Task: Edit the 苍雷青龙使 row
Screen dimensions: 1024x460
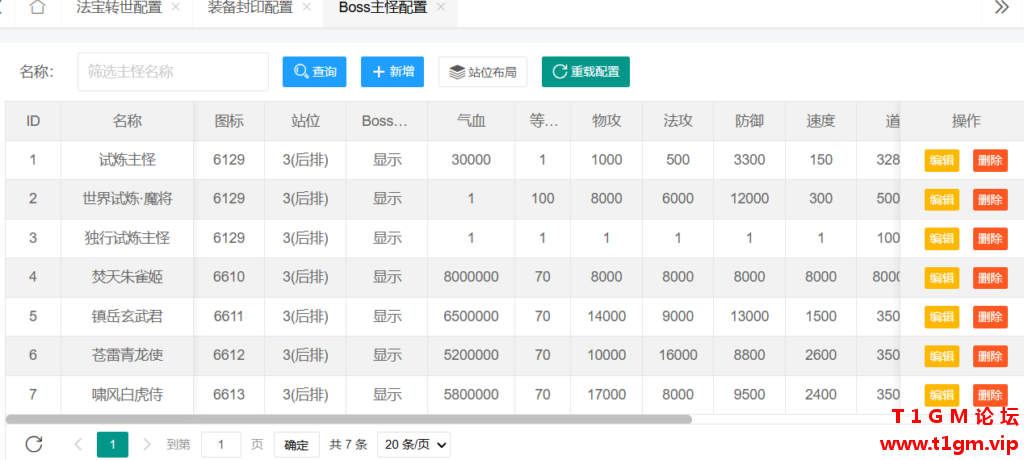Action: click(942, 356)
